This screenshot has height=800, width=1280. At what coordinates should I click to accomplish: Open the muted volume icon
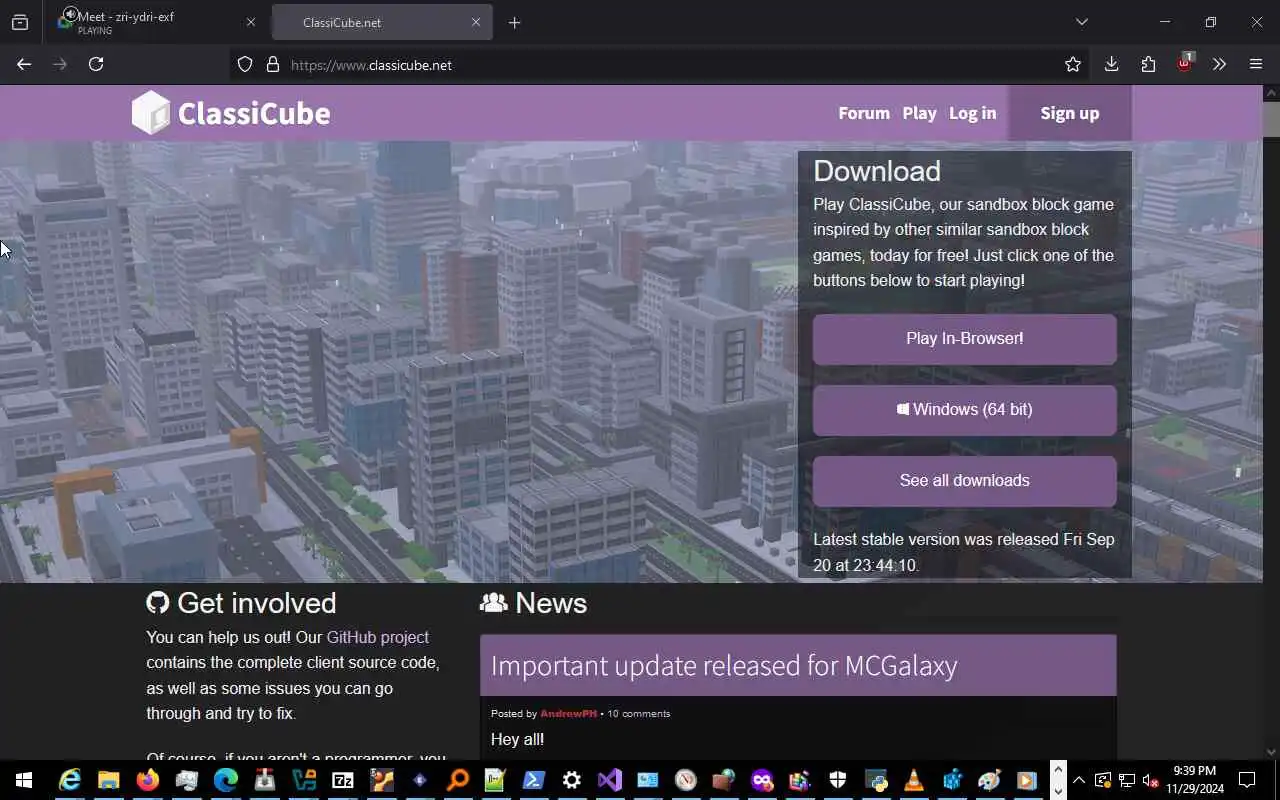coord(1151,780)
